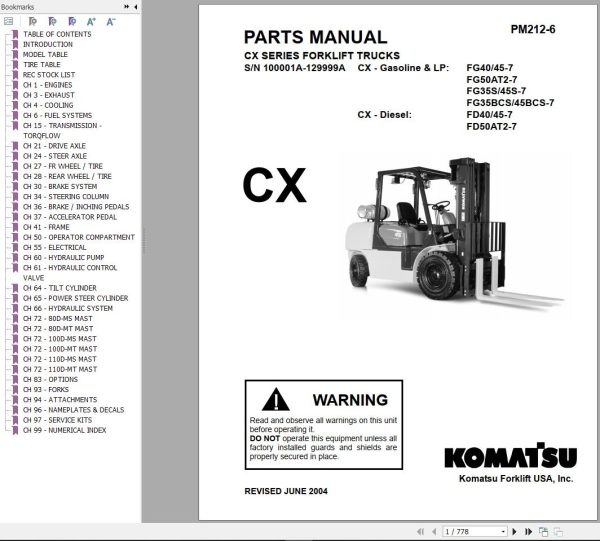
Task: Open the MODEL TABLE bookmark
Action: (x=45, y=54)
